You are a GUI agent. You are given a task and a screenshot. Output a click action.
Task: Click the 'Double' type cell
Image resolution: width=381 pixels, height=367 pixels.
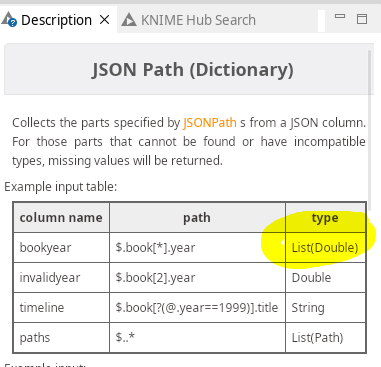tap(325, 278)
